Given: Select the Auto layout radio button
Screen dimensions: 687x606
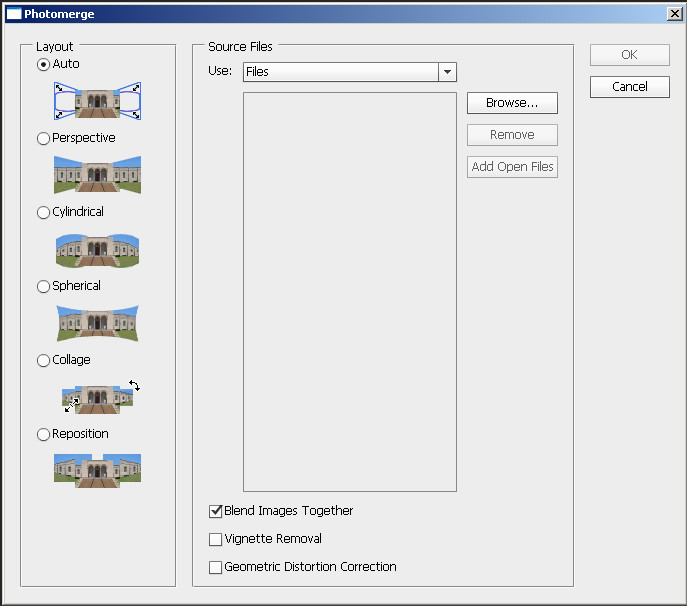Looking at the screenshot, I should click(x=43, y=64).
